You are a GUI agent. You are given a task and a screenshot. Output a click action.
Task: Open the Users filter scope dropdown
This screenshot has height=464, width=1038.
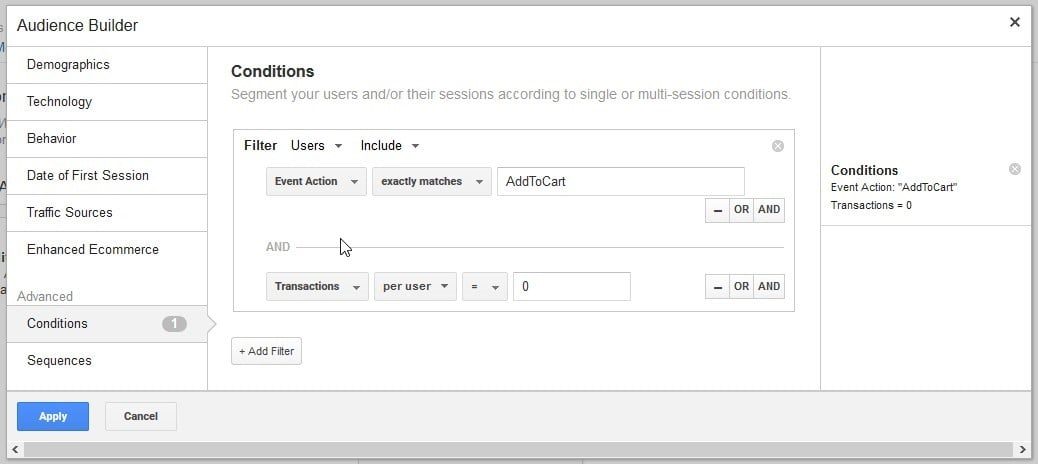316,146
